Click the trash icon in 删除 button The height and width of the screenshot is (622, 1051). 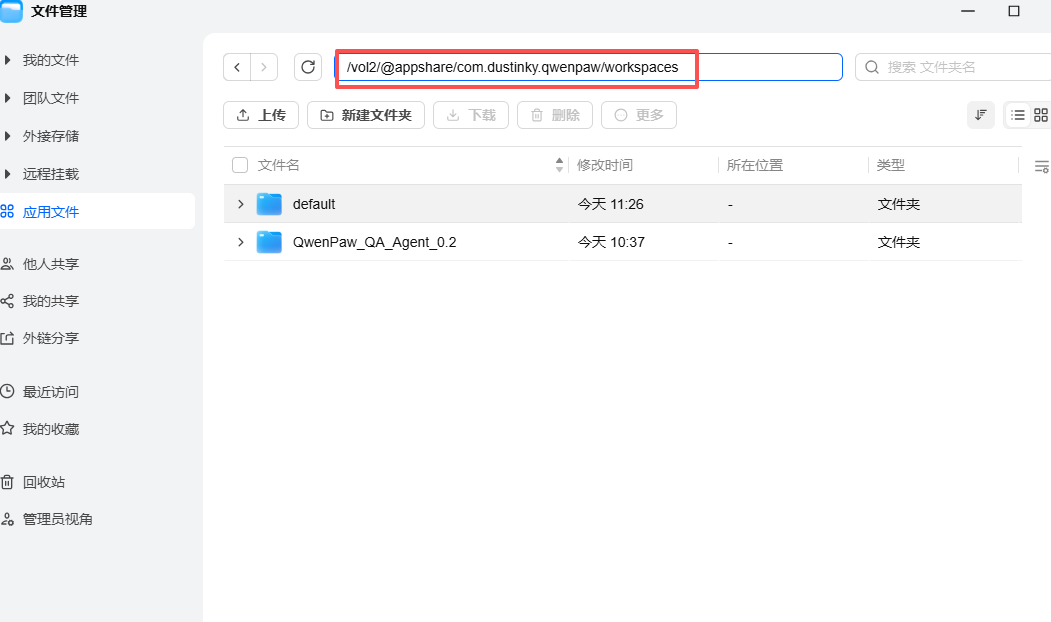tap(537, 115)
